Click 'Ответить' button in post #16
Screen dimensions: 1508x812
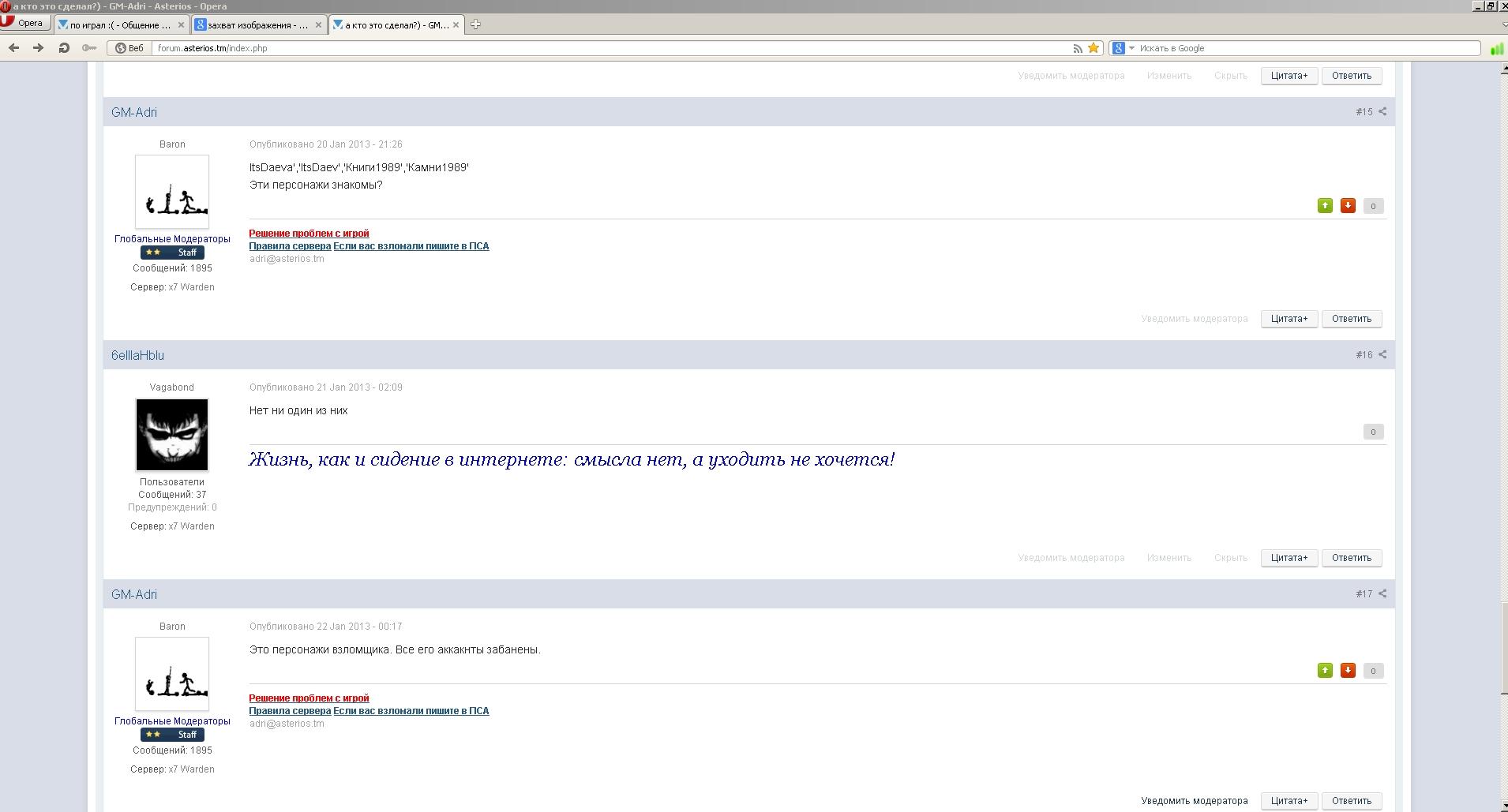[1352, 558]
